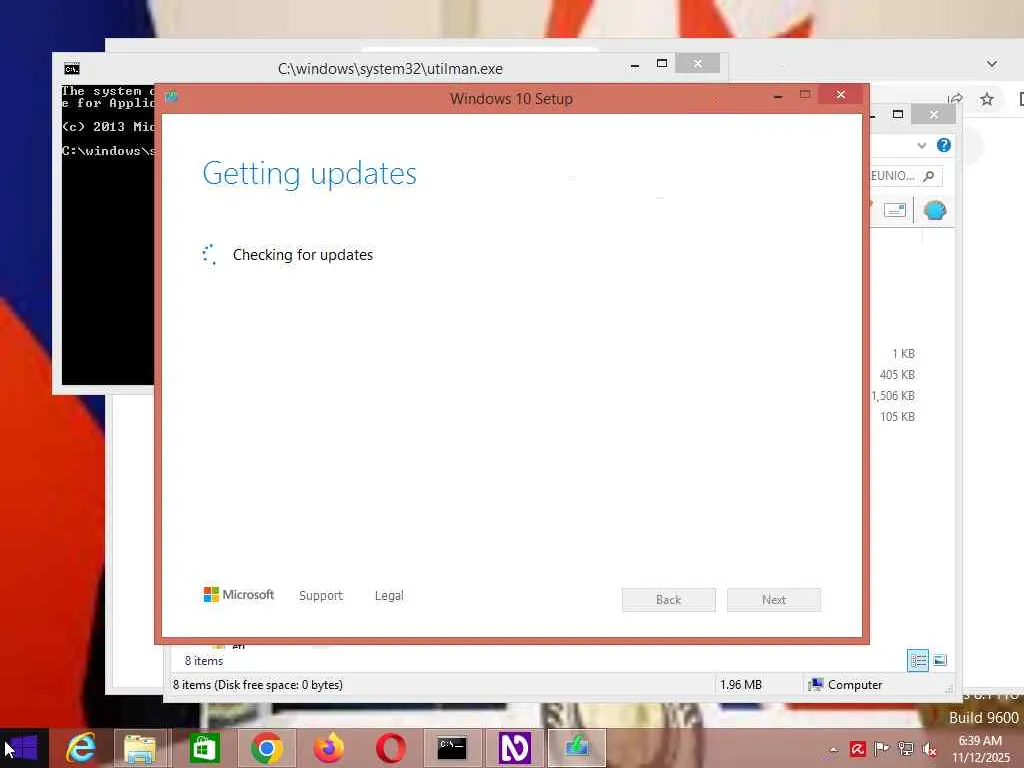1024x768 pixels.
Task: Open utilman.exe window system menu icon
Action: pyautogui.click(x=72, y=69)
